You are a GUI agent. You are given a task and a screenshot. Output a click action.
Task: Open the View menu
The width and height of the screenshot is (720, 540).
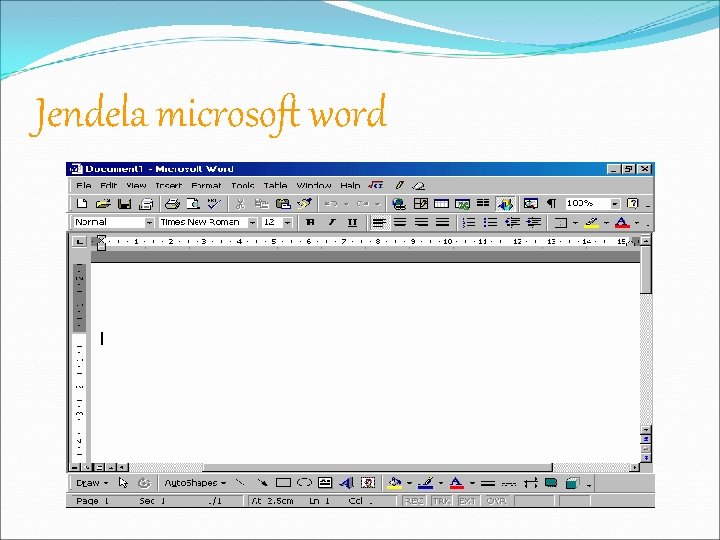(136, 186)
